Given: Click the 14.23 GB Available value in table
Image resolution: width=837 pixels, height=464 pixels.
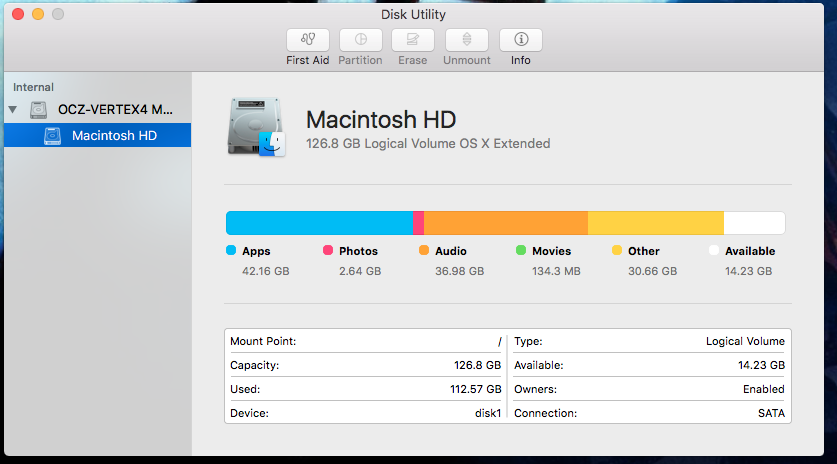Looking at the screenshot, I should click(x=761, y=365).
